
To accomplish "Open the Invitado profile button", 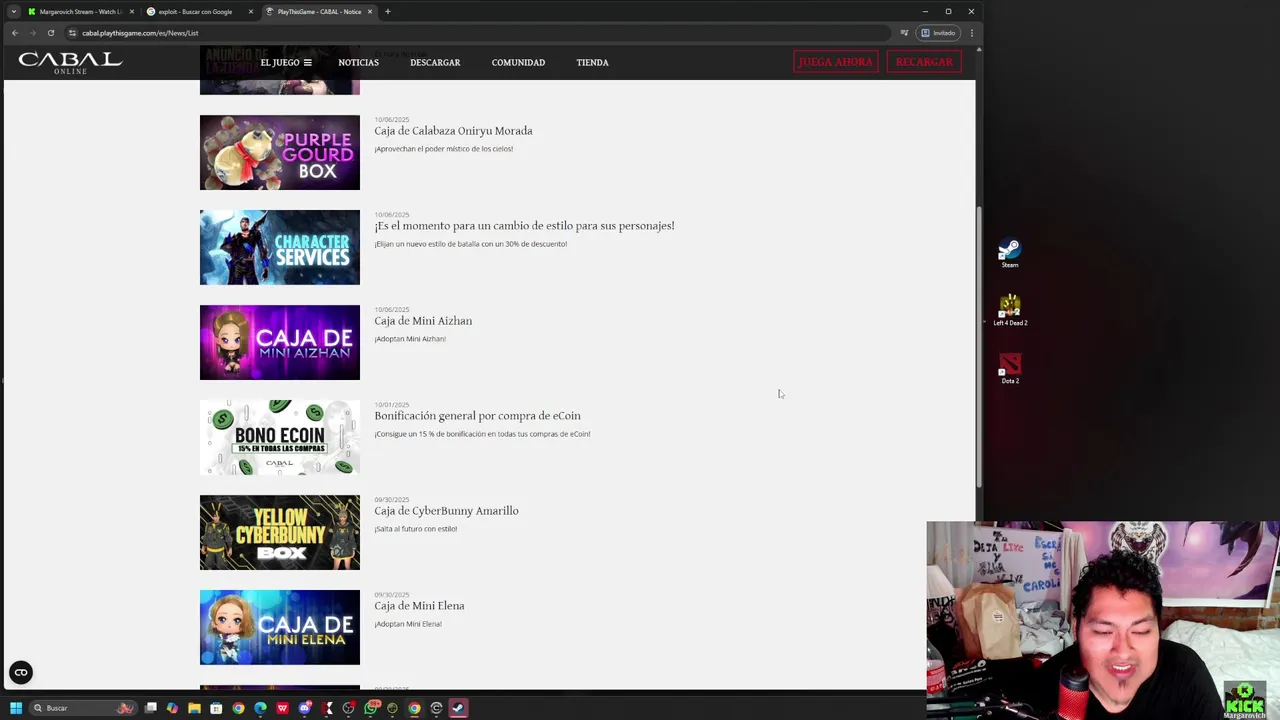I will [x=938, y=33].
